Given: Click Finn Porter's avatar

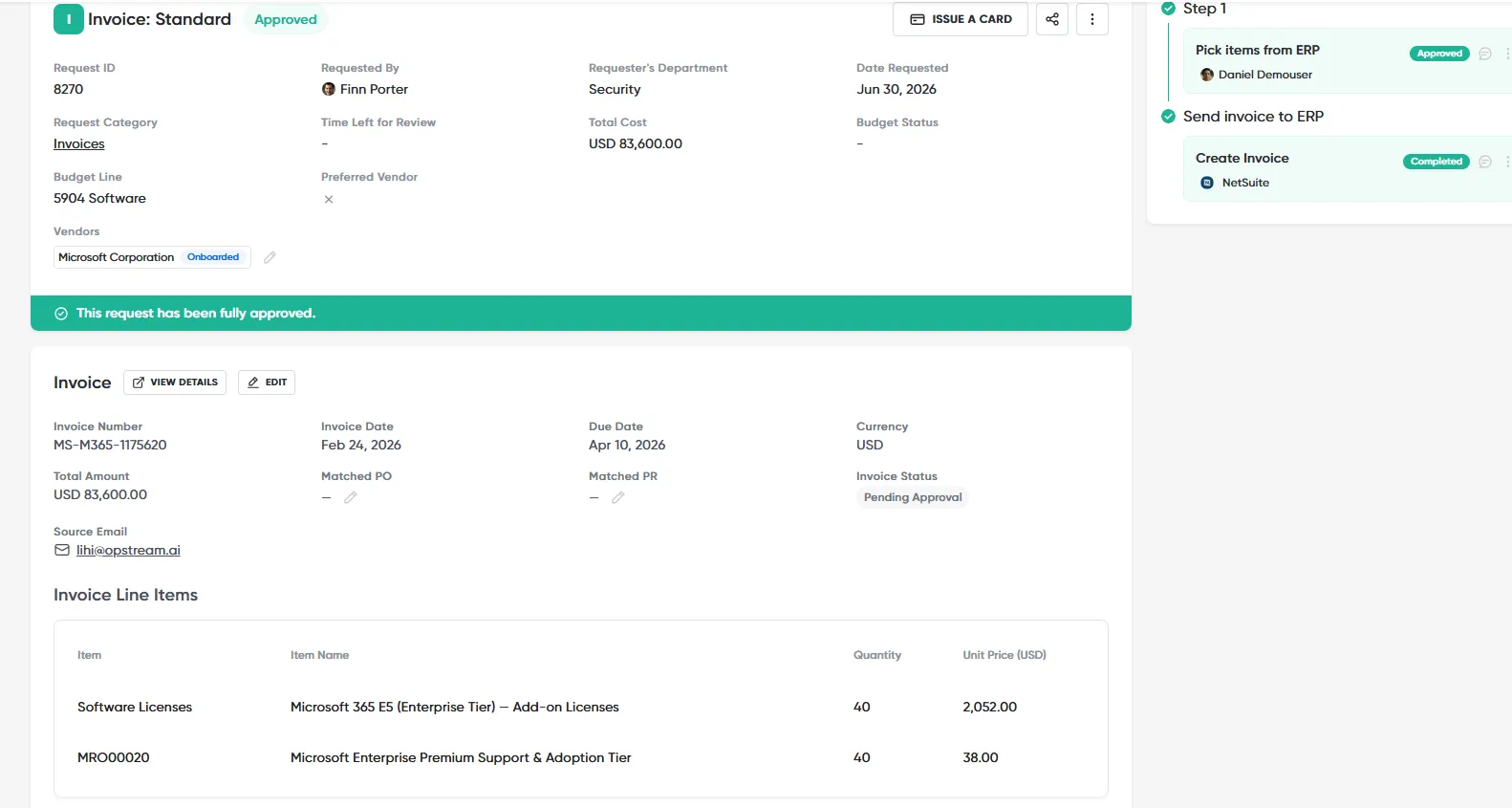Looking at the screenshot, I should [x=329, y=89].
